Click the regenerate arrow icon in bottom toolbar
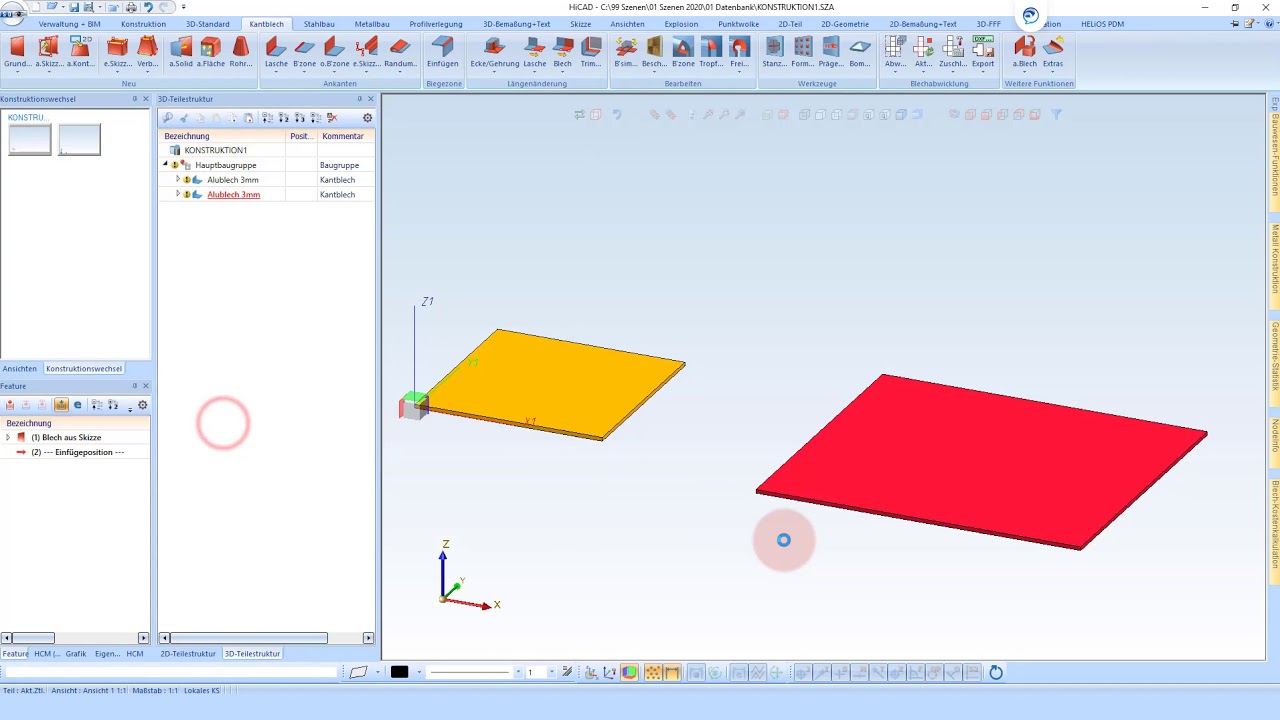The height and width of the screenshot is (720, 1280). [x=996, y=673]
